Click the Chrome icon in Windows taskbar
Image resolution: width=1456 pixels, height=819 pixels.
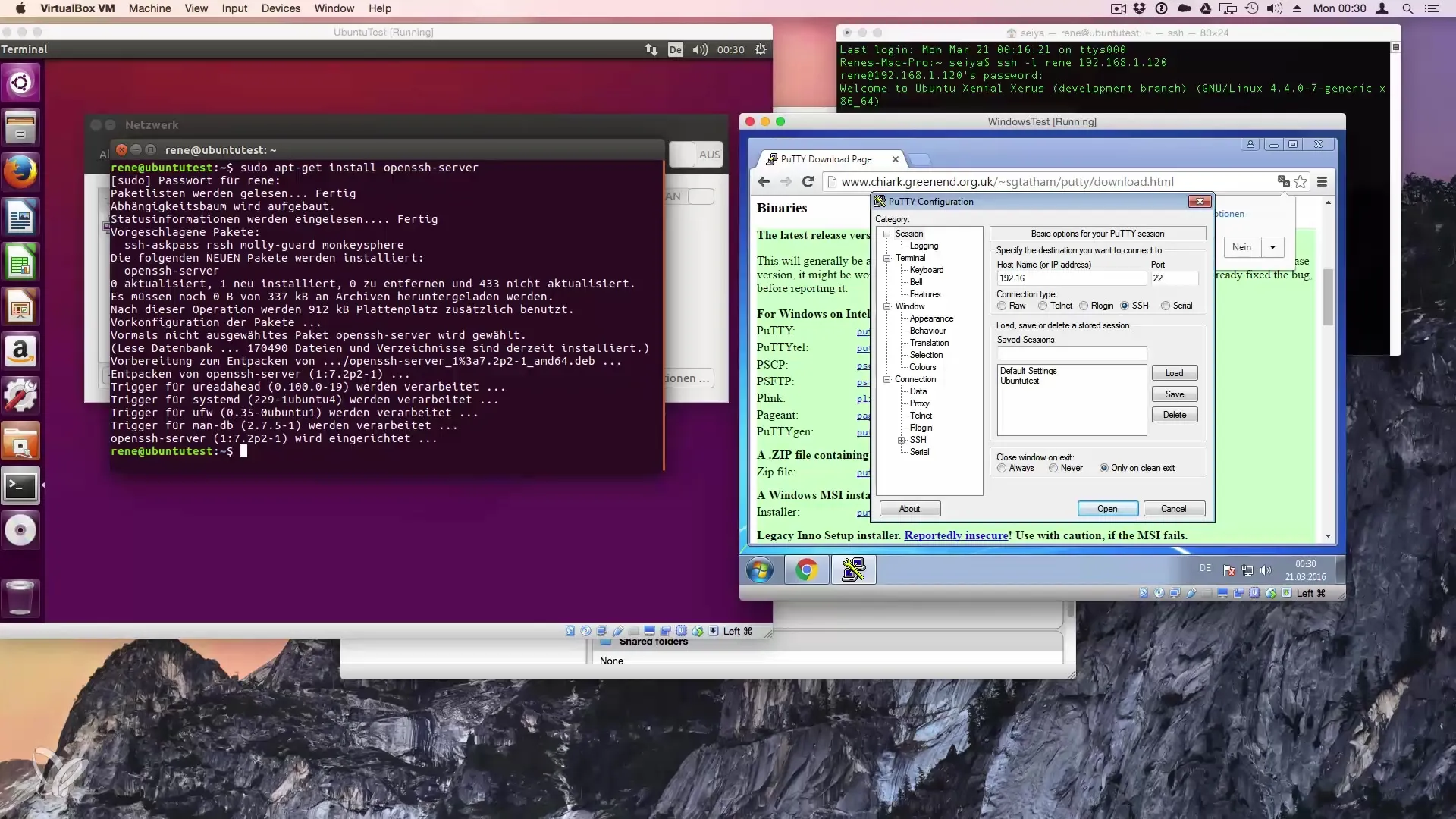tap(806, 570)
